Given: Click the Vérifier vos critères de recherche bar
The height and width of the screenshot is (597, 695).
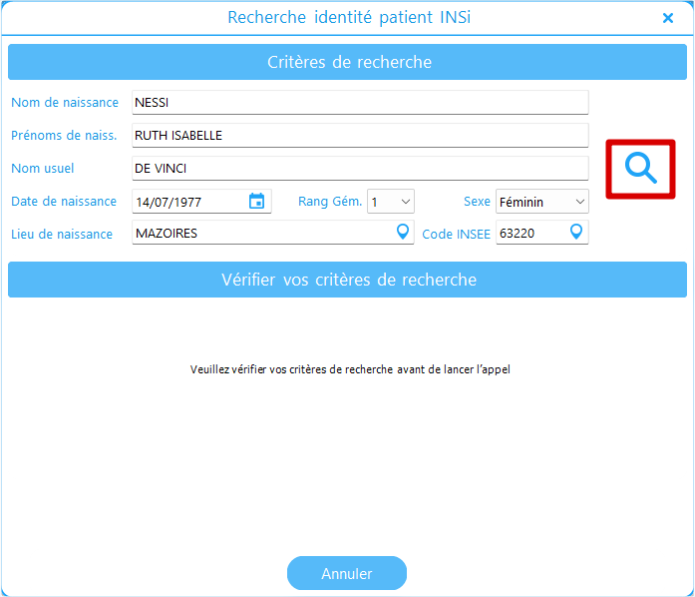Looking at the screenshot, I should pyautogui.click(x=348, y=280).
